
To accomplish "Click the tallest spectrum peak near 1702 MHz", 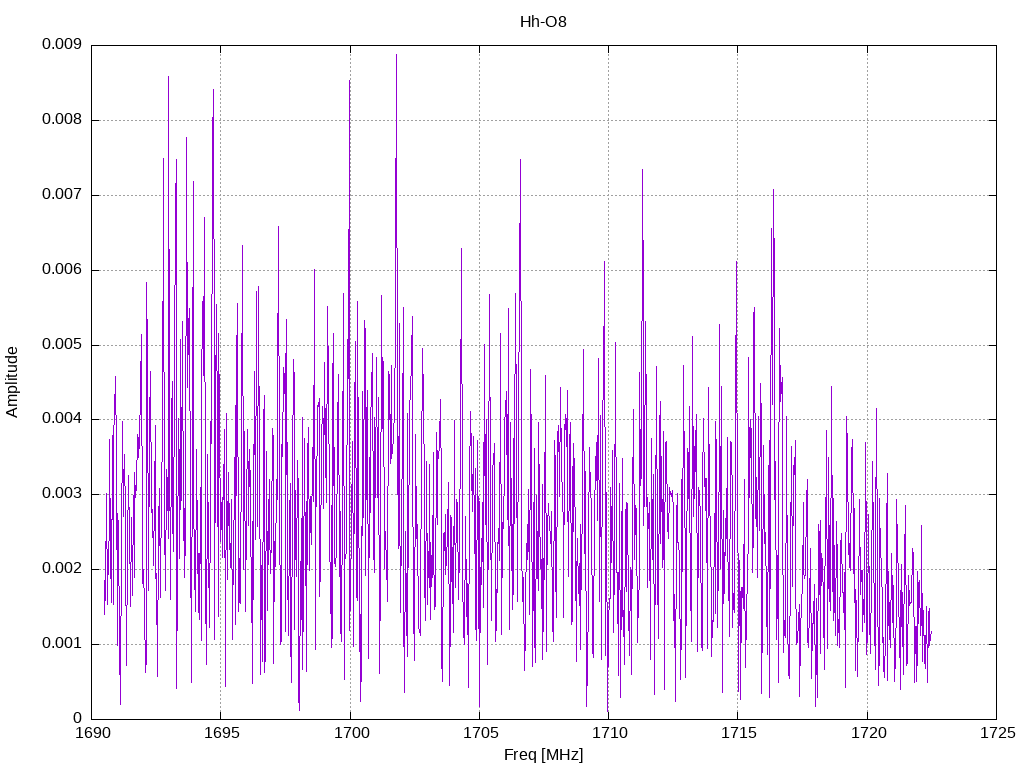I will click(396, 56).
